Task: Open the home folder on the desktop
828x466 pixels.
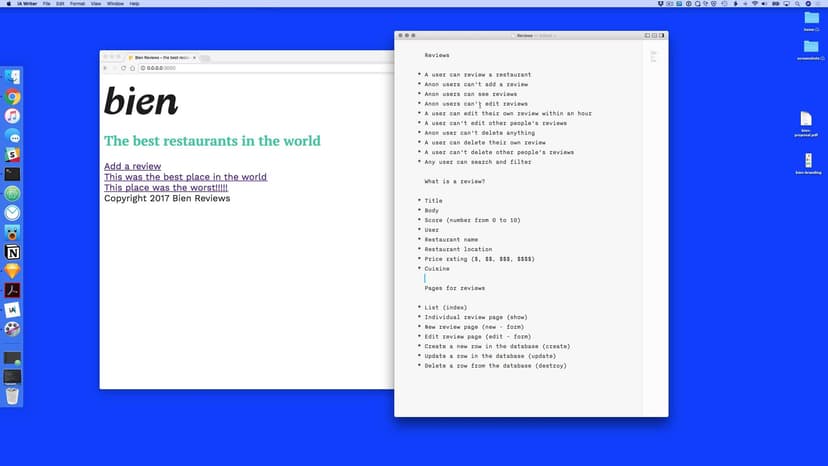Action: tap(811, 22)
